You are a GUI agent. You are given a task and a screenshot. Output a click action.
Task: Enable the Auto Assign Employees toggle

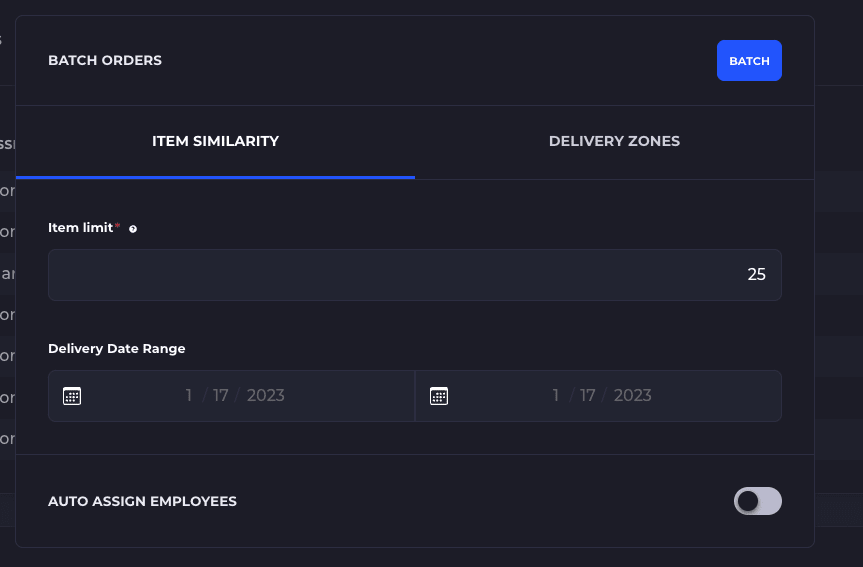click(x=757, y=501)
